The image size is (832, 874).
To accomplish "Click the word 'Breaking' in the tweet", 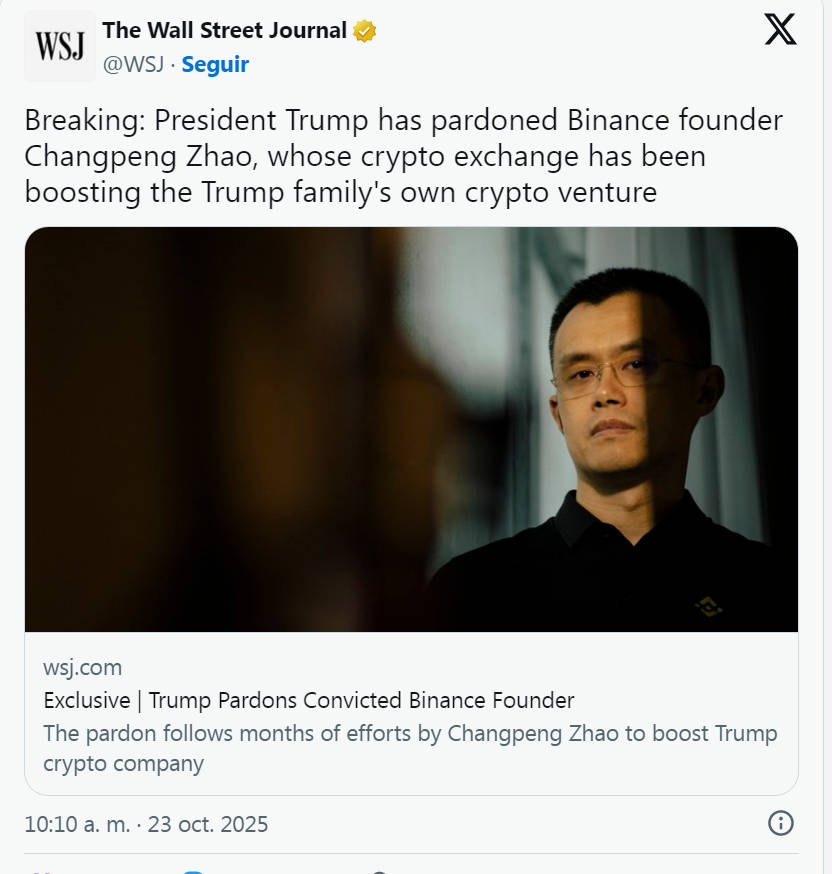I will point(82,121).
